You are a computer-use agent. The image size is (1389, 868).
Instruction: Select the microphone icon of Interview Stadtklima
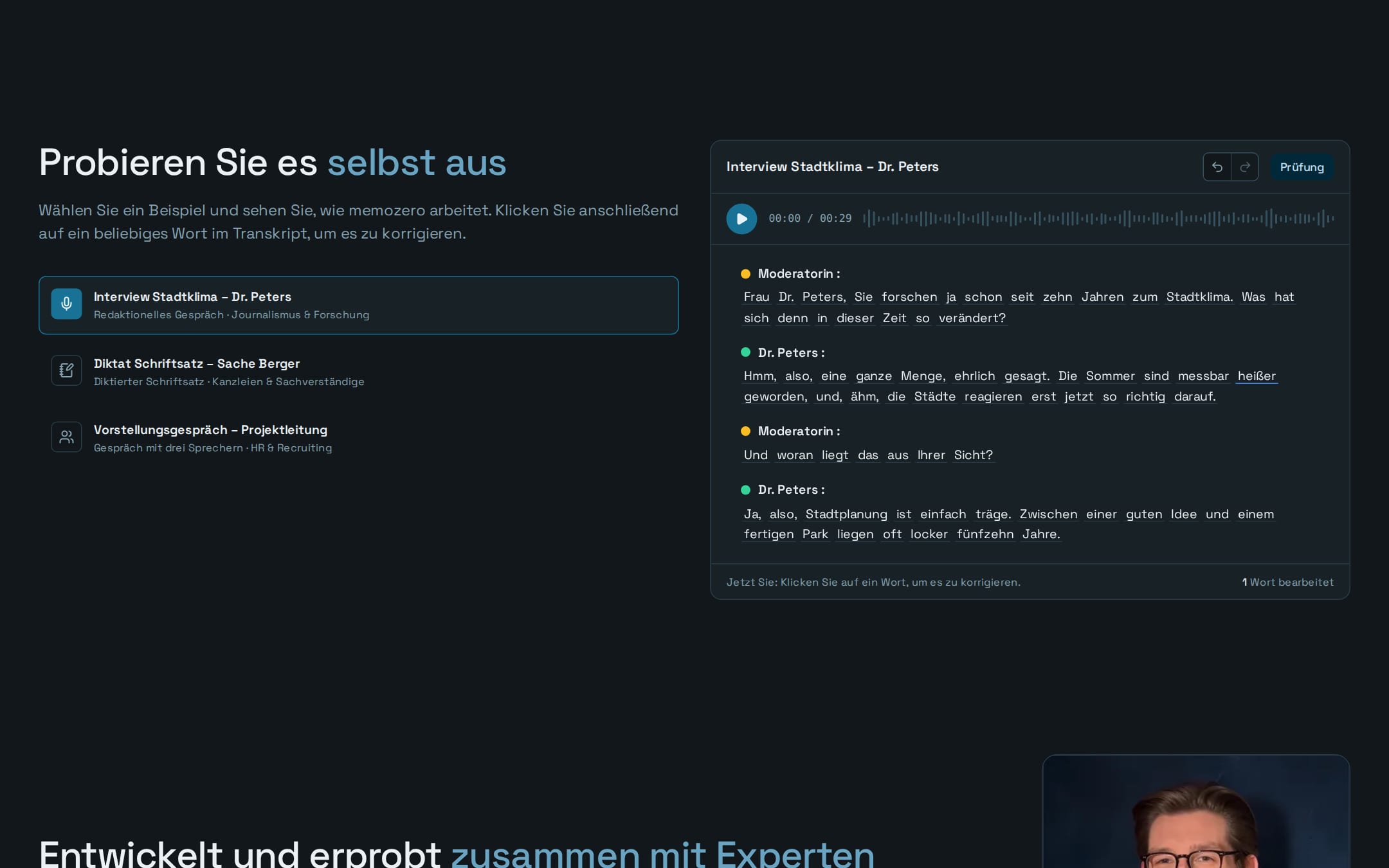(x=67, y=304)
